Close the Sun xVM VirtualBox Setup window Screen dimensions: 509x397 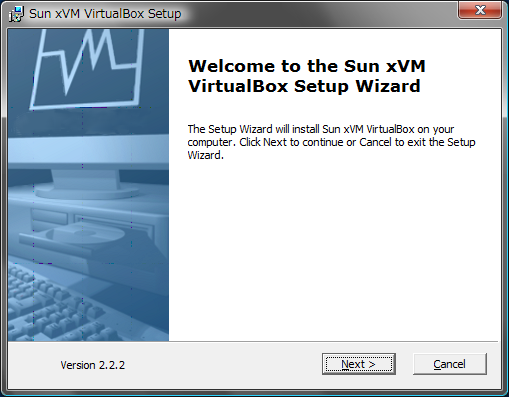pos(480,10)
